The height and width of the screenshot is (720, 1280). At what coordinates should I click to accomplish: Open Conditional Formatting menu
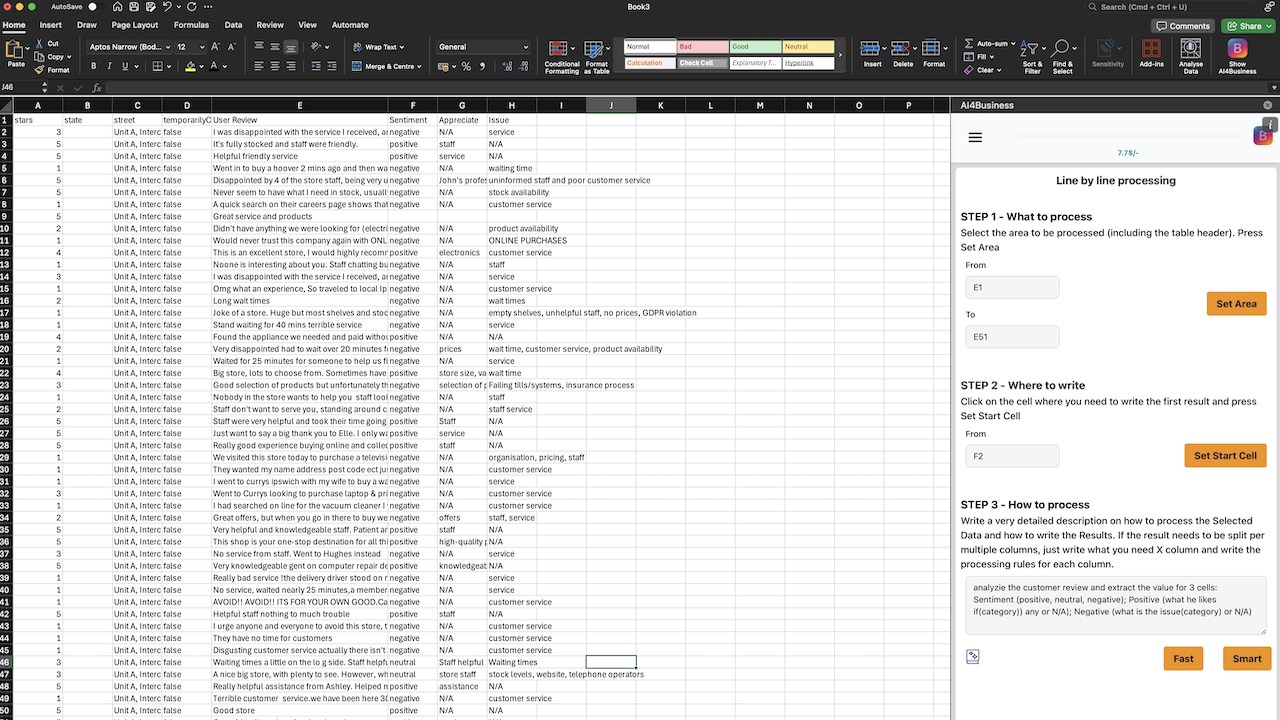click(x=561, y=57)
